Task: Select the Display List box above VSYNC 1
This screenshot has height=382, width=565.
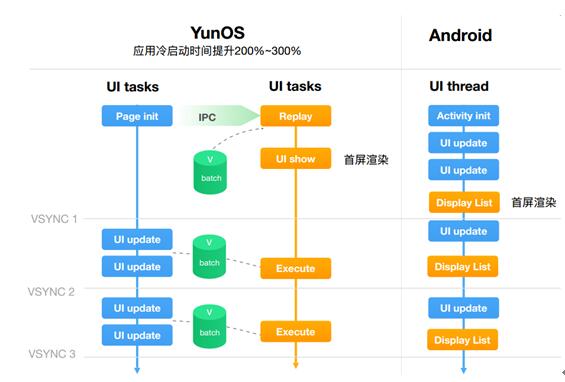Action: (x=464, y=202)
